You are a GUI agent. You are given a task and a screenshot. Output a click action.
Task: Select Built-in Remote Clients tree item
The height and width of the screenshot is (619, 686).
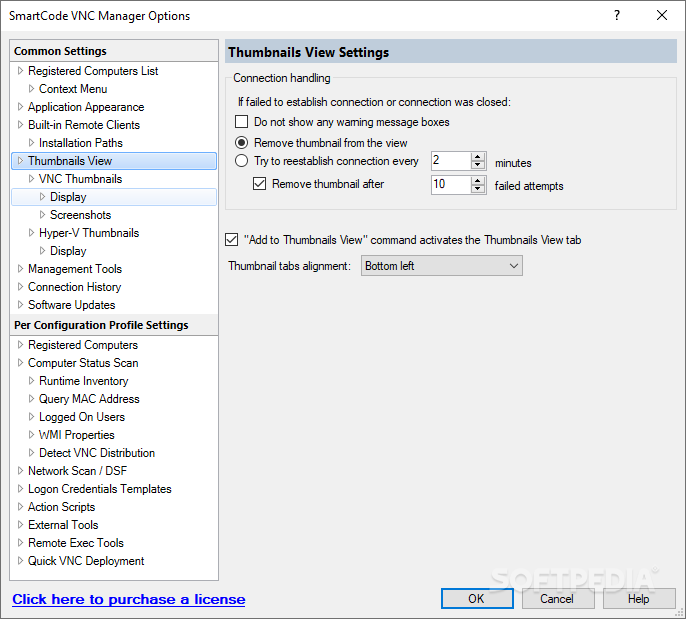point(84,125)
